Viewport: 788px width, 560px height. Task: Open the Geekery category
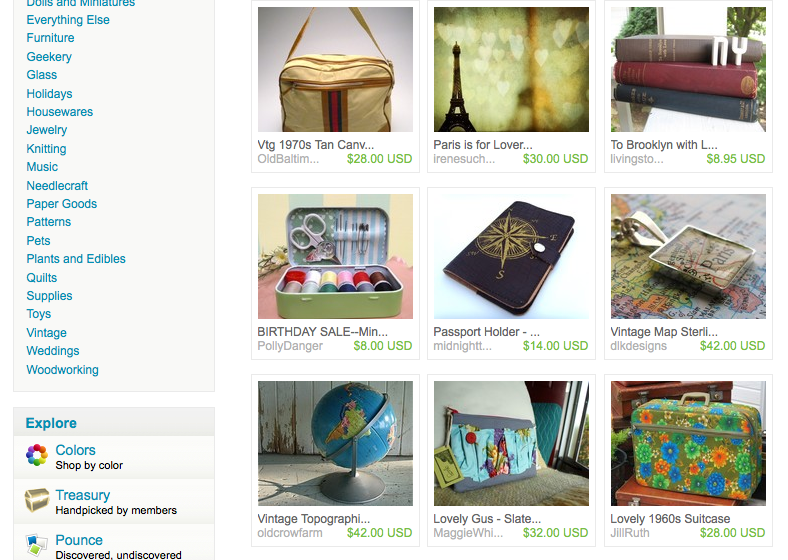49,57
